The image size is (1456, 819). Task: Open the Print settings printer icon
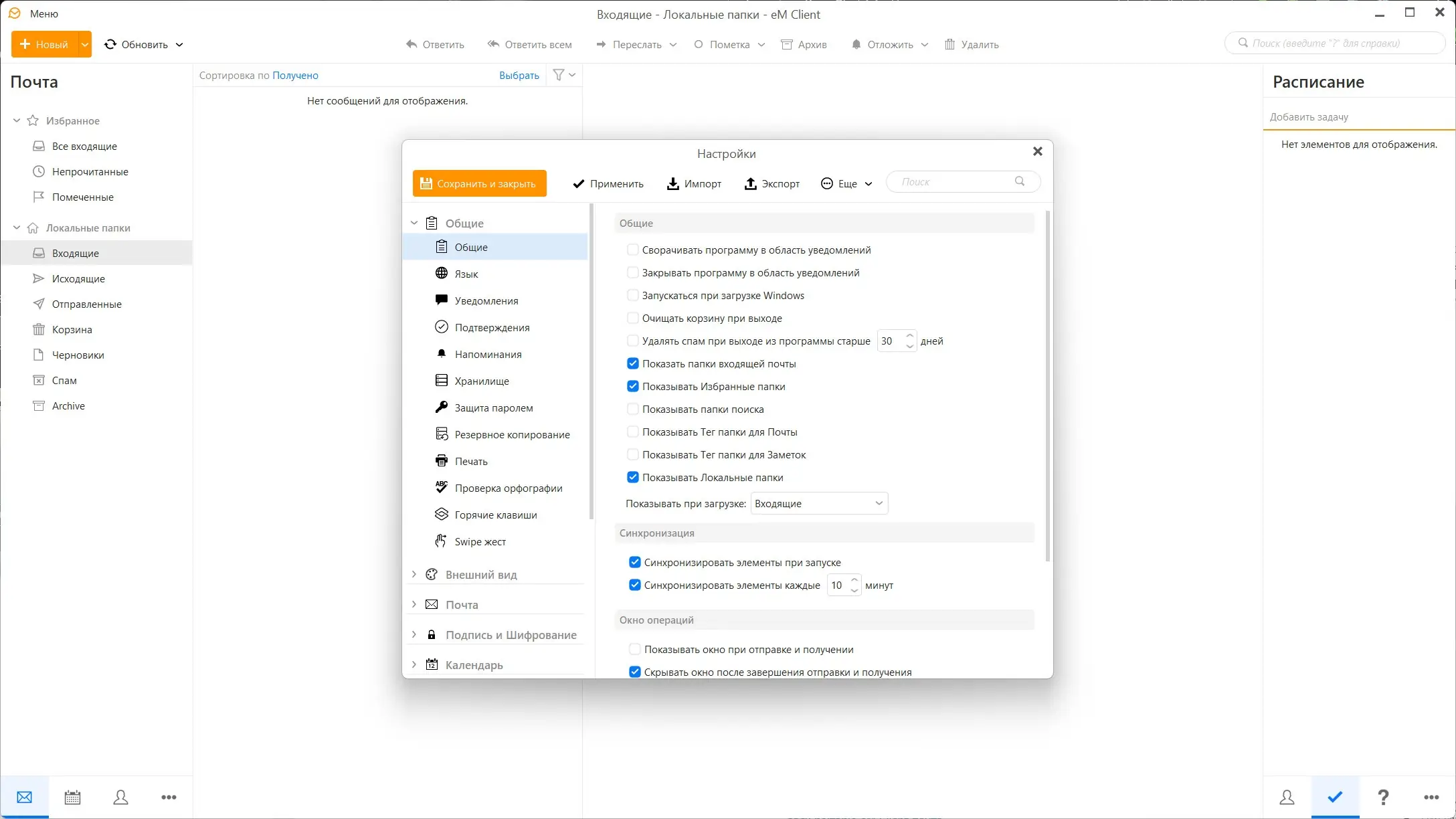pos(442,461)
